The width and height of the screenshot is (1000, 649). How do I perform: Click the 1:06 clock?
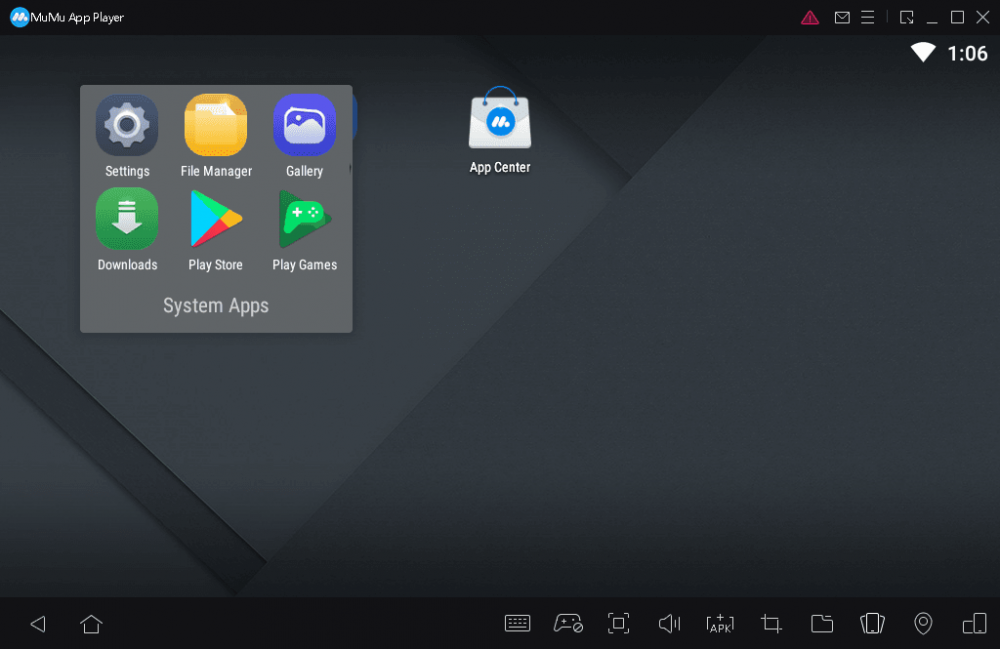pos(967,54)
